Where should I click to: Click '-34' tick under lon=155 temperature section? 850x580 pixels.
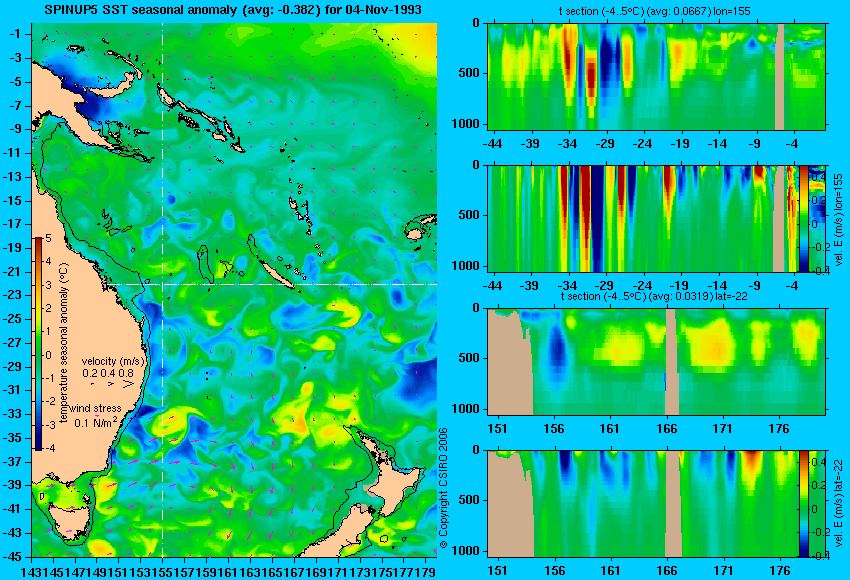point(568,144)
